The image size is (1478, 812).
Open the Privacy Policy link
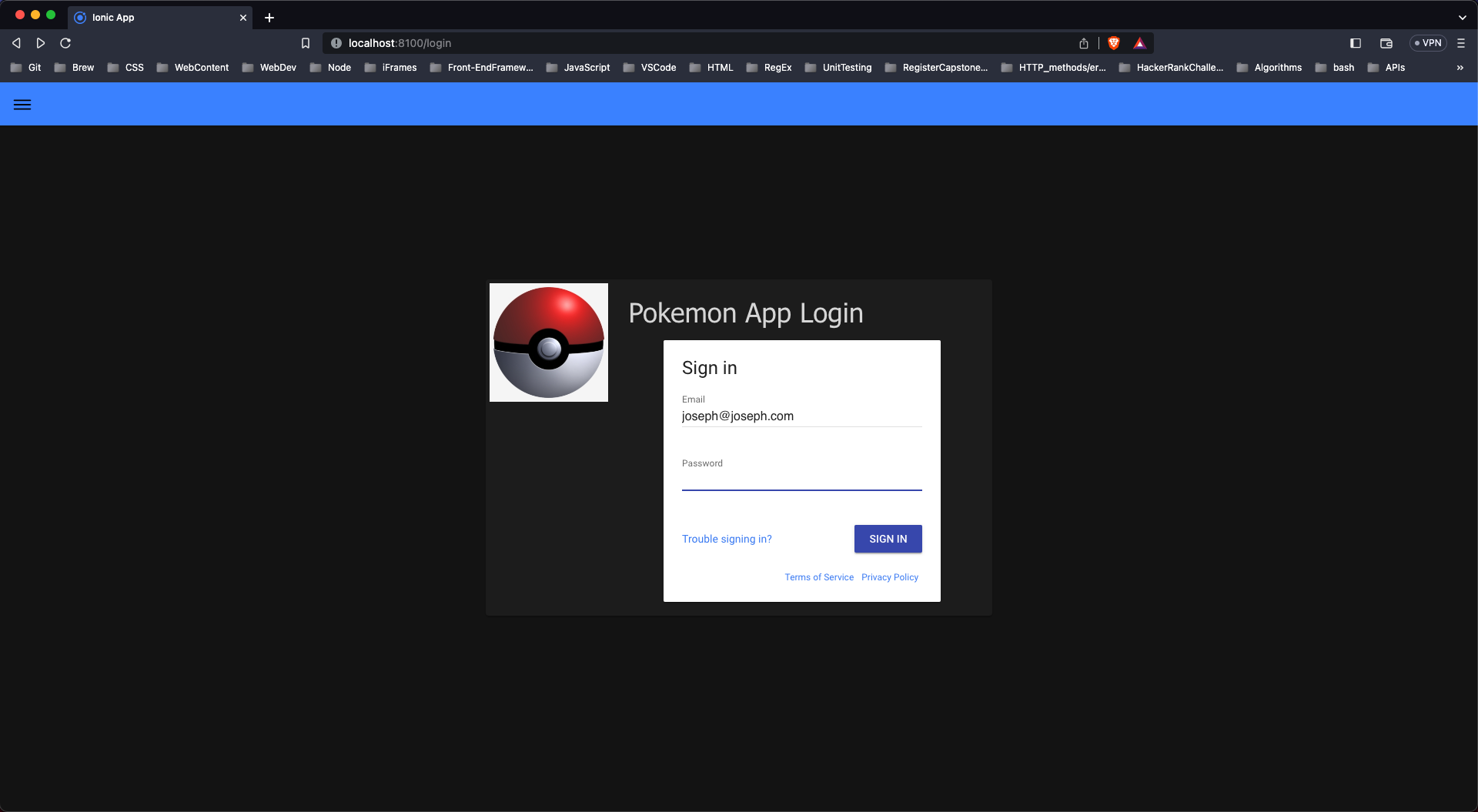890,577
